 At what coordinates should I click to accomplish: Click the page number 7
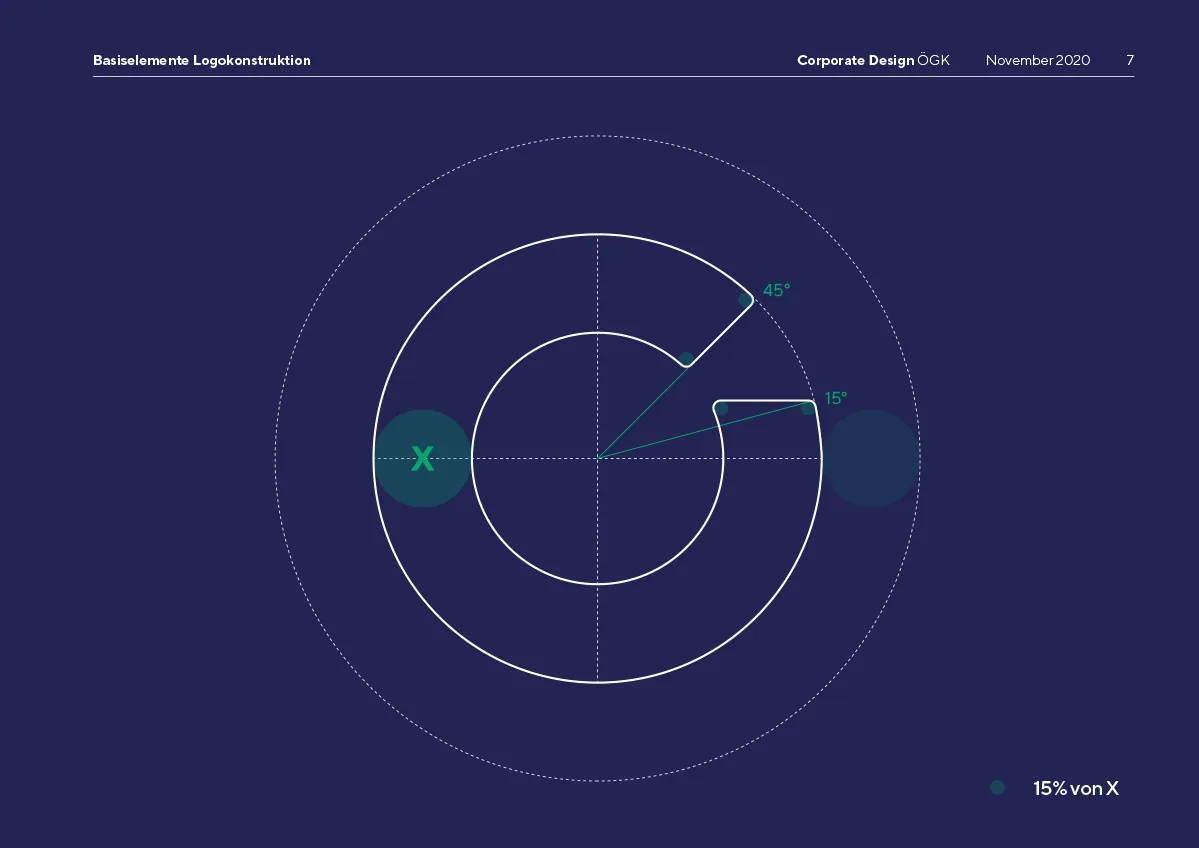tap(1130, 60)
